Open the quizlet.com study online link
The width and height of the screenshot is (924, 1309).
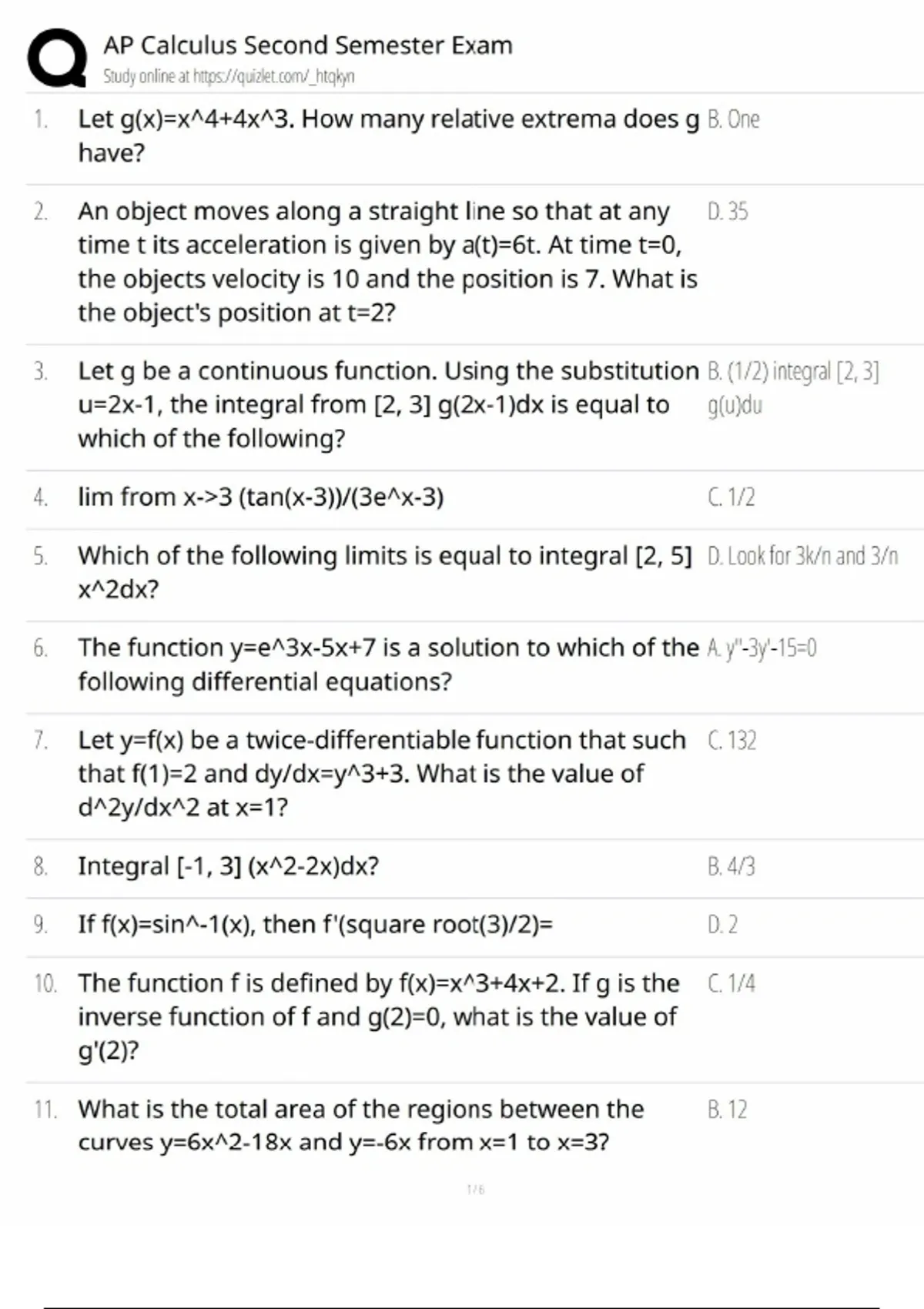pyautogui.click(x=229, y=76)
